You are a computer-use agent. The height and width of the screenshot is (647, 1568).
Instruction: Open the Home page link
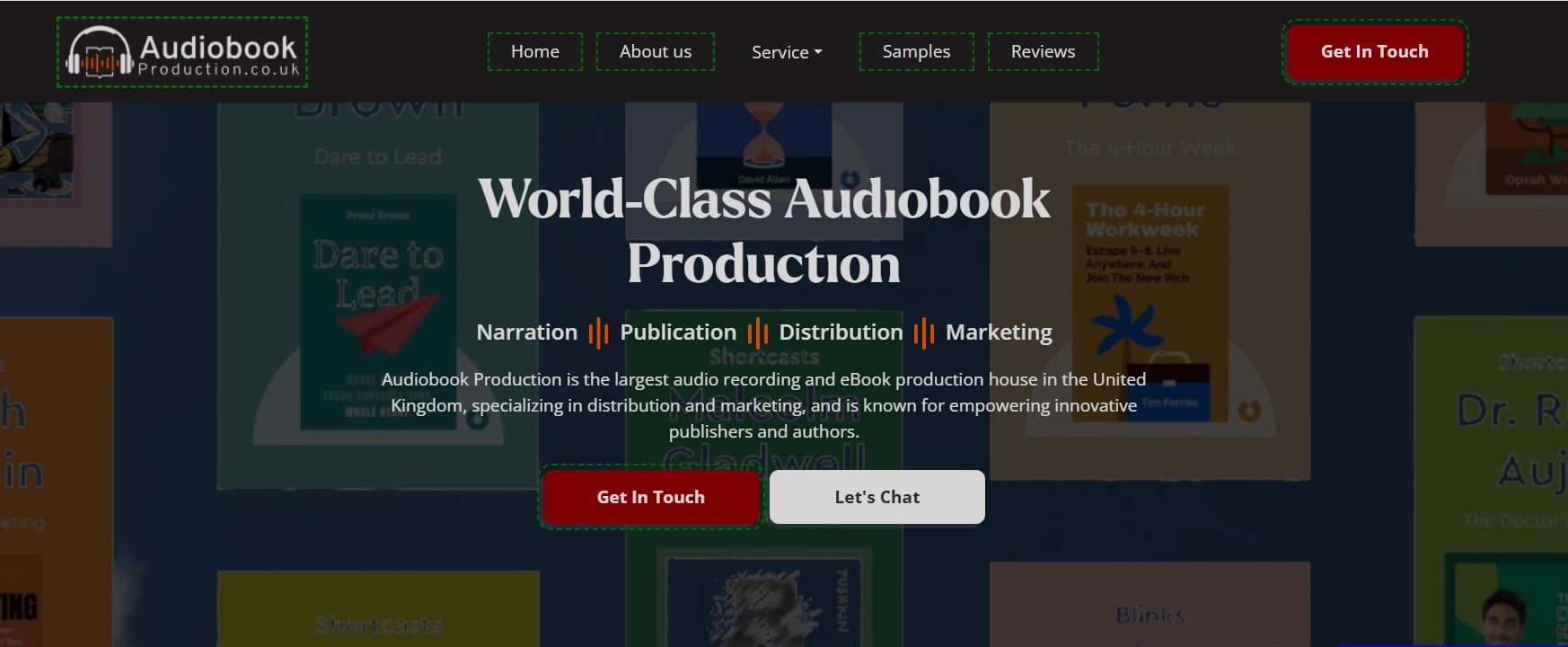[x=535, y=51]
